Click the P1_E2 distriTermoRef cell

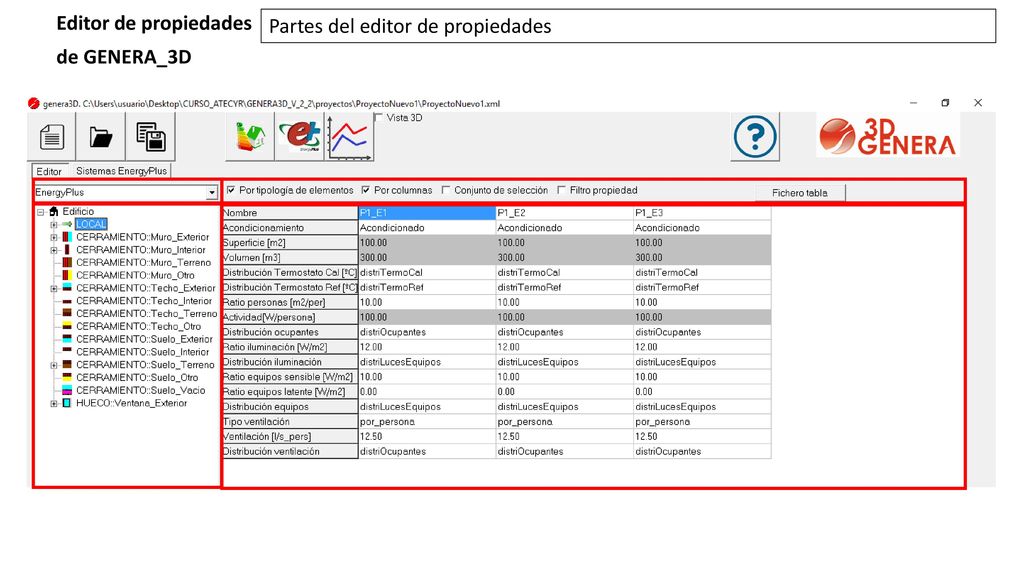pos(564,287)
